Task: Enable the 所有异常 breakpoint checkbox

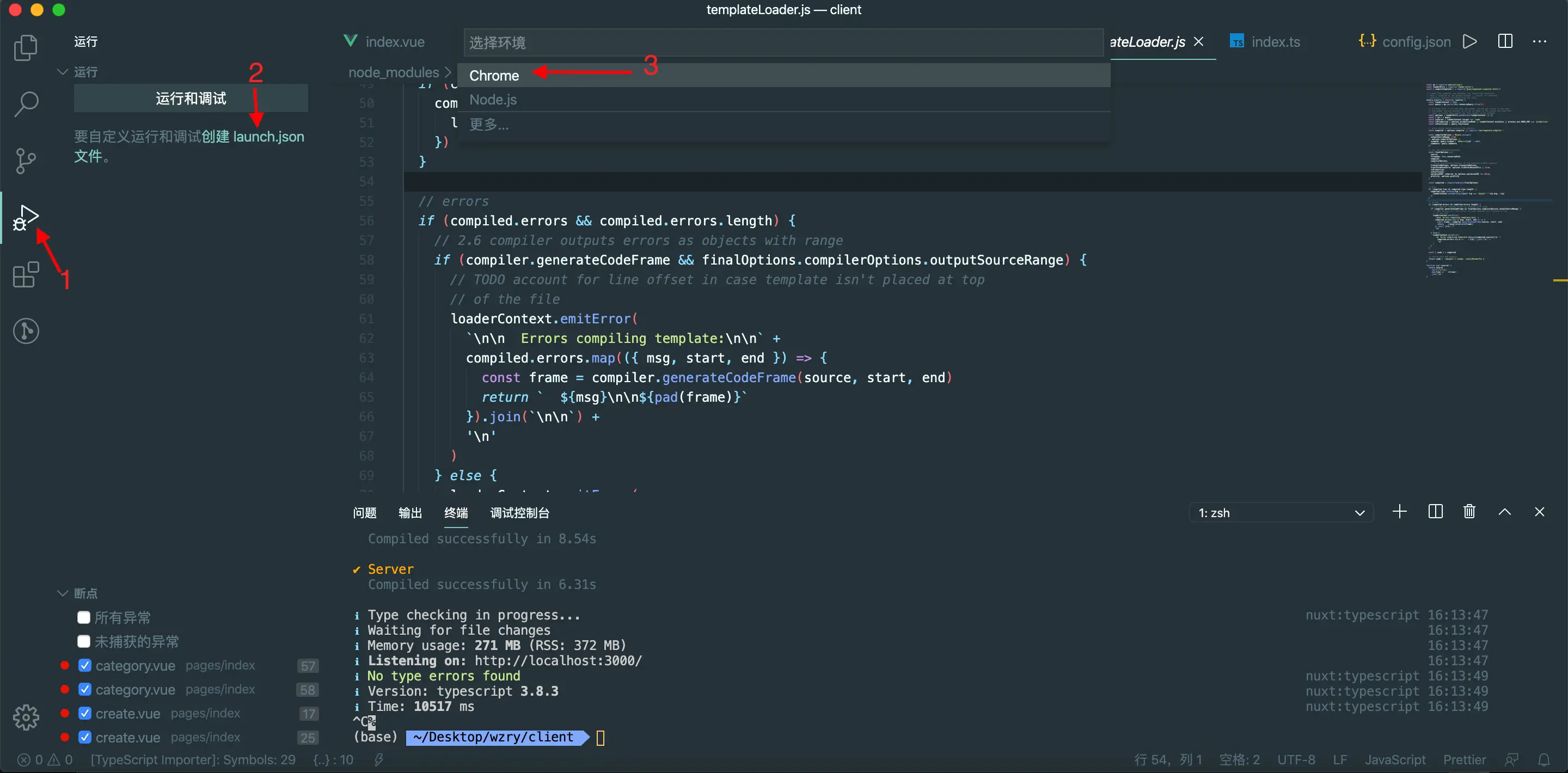Action: [84, 617]
